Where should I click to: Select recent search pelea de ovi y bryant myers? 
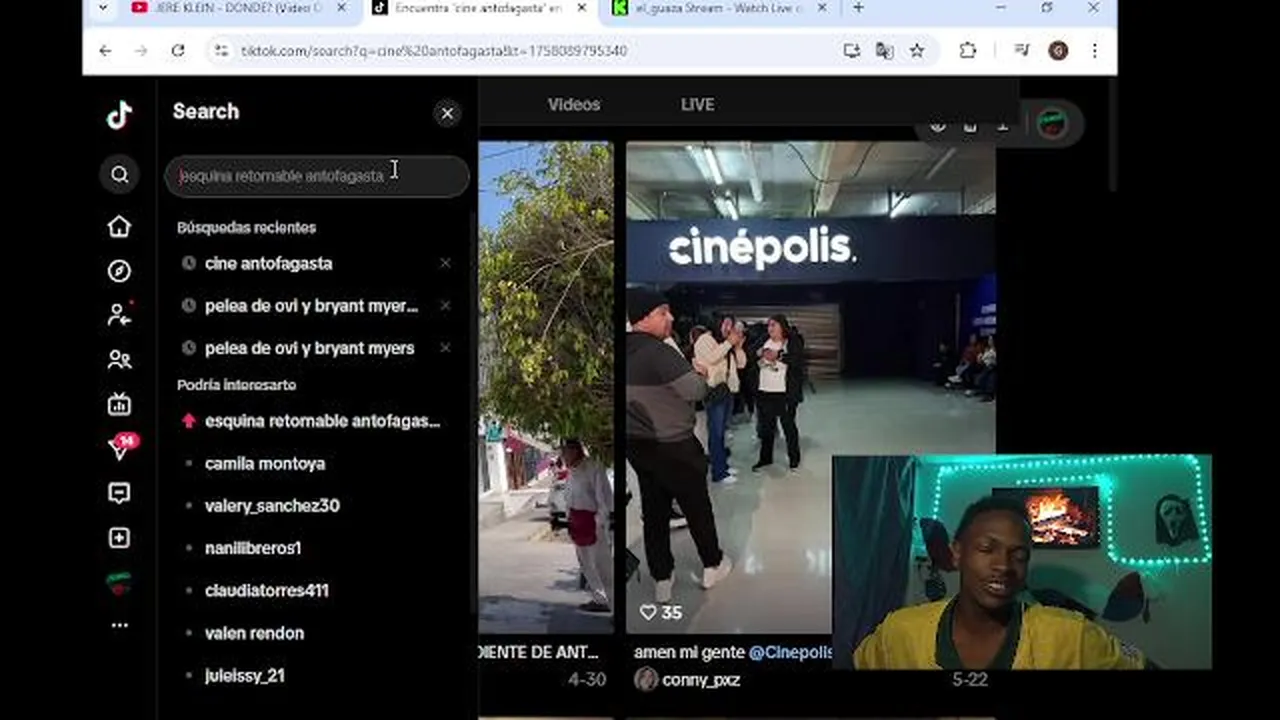309,348
